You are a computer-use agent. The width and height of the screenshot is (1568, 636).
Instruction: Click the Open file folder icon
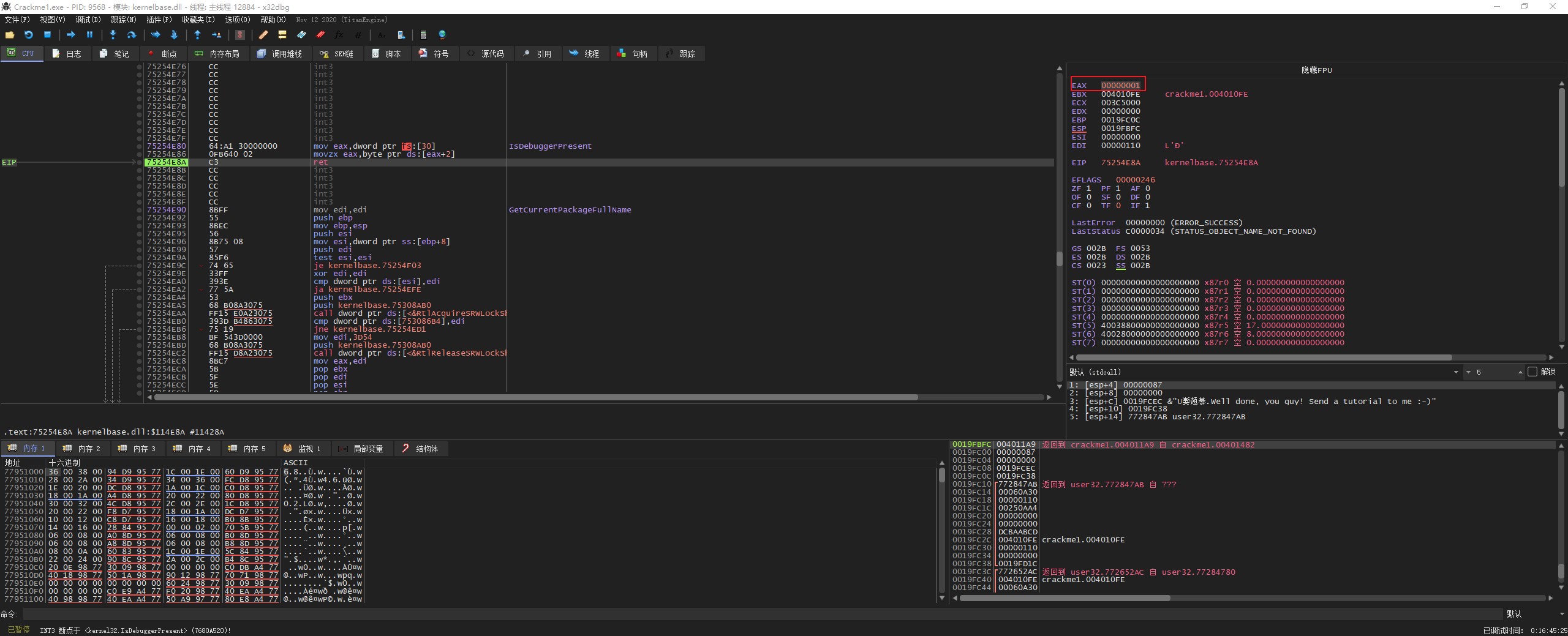coord(10,35)
